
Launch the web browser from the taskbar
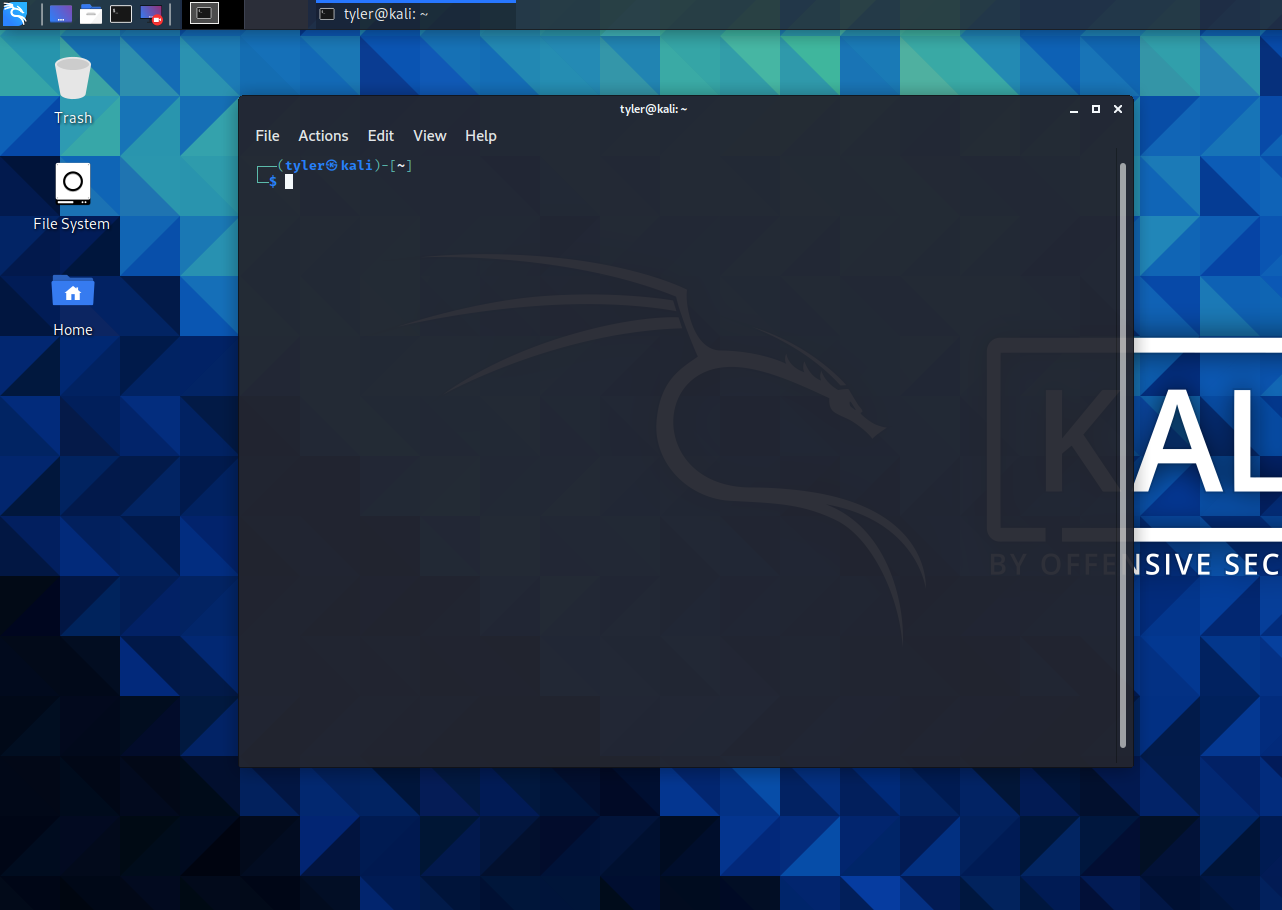(60, 14)
